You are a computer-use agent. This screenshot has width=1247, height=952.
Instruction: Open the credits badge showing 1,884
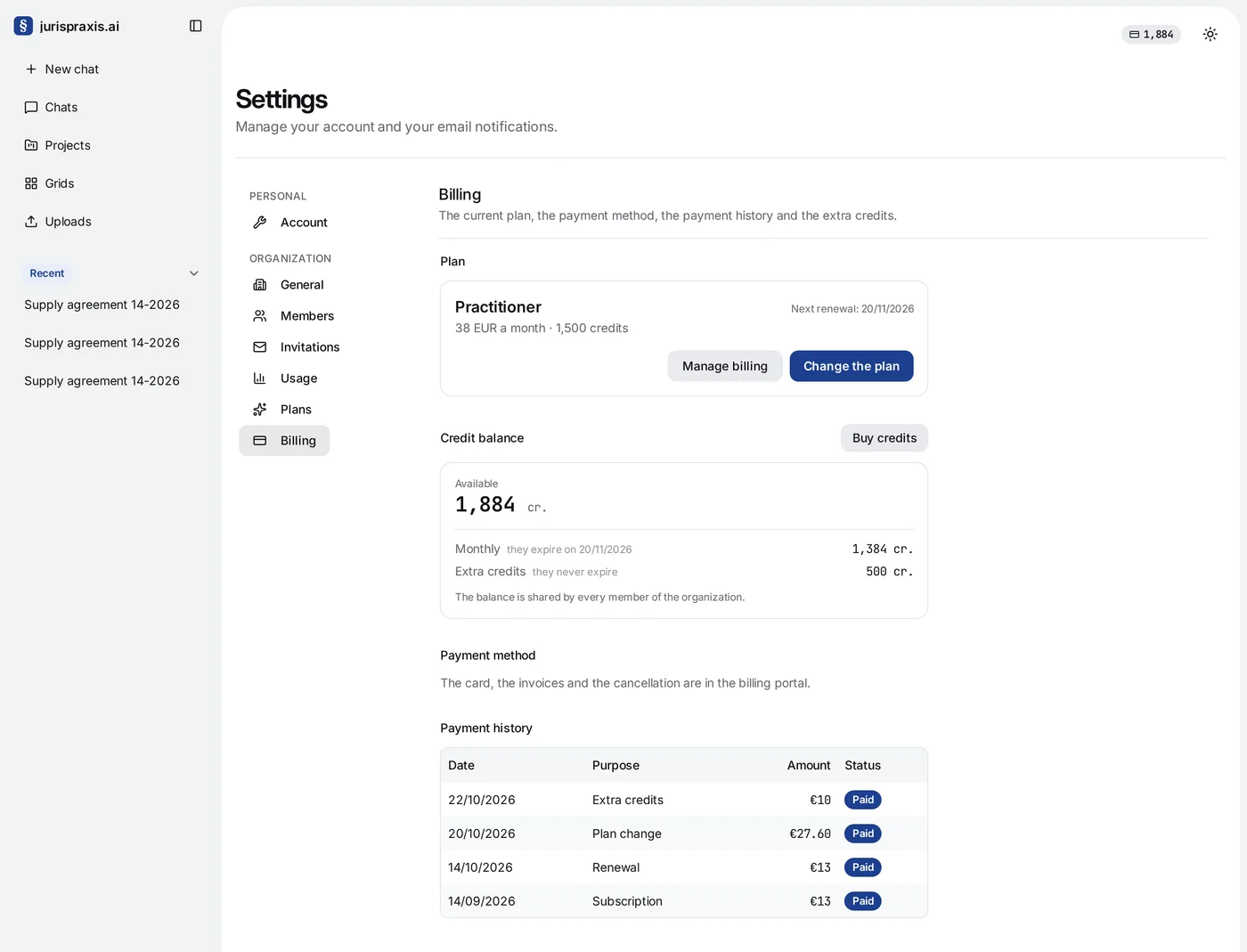point(1151,35)
